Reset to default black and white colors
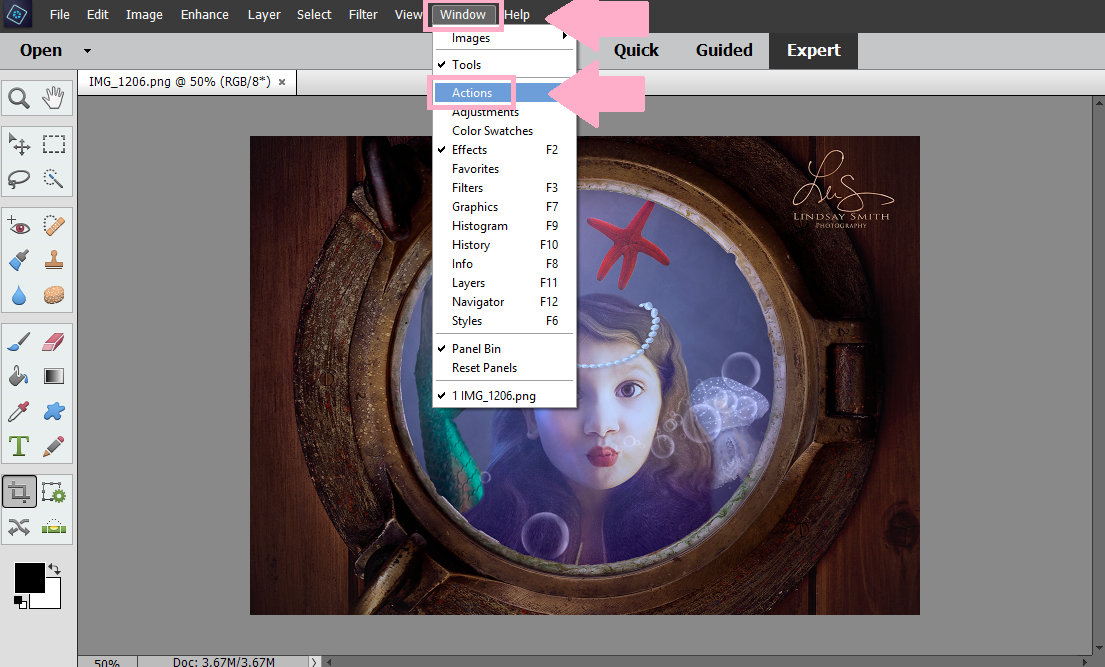The image size is (1105, 667). click(x=20, y=601)
